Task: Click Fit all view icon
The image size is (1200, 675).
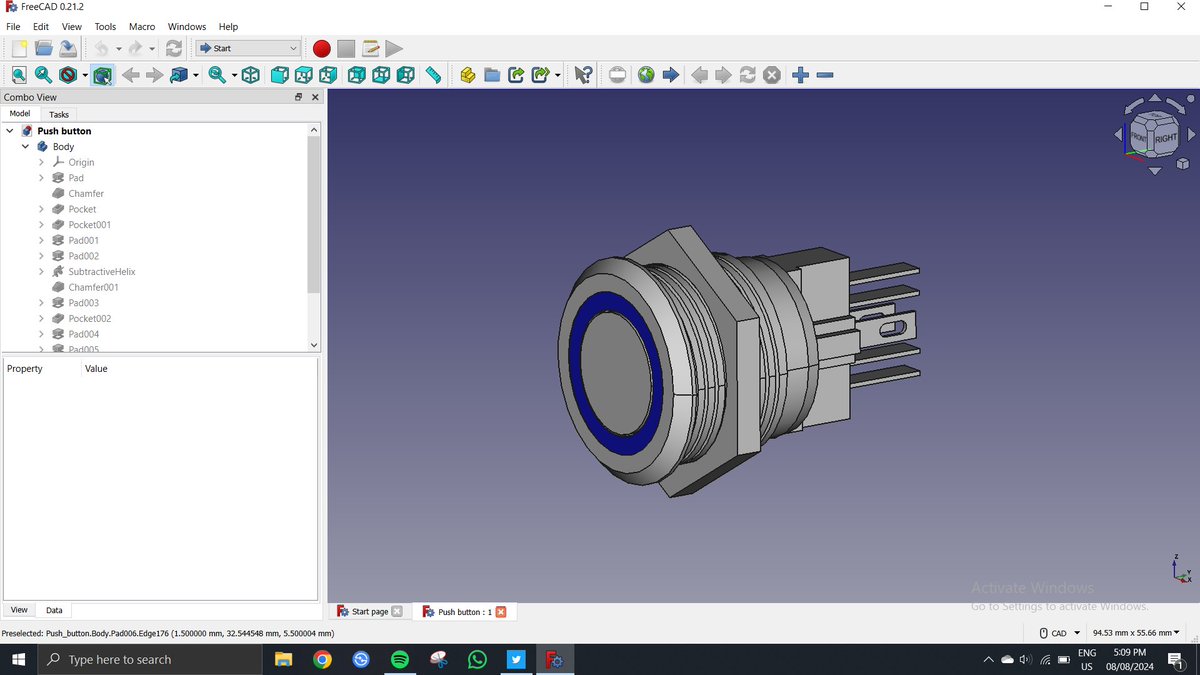Action: 19,75
